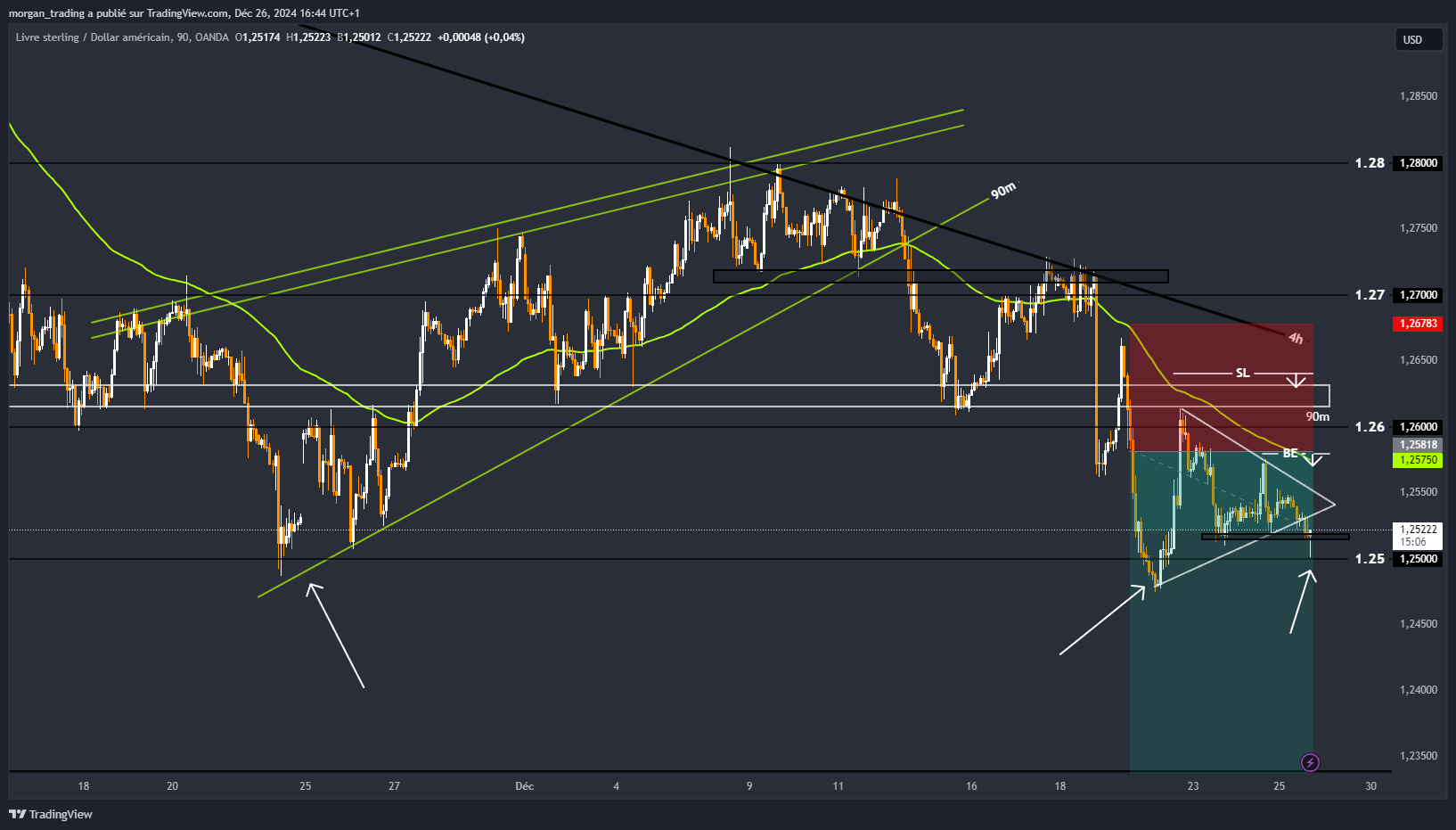Click the 11 date on time axis
This screenshot has width=1456, height=830.
coord(838,786)
